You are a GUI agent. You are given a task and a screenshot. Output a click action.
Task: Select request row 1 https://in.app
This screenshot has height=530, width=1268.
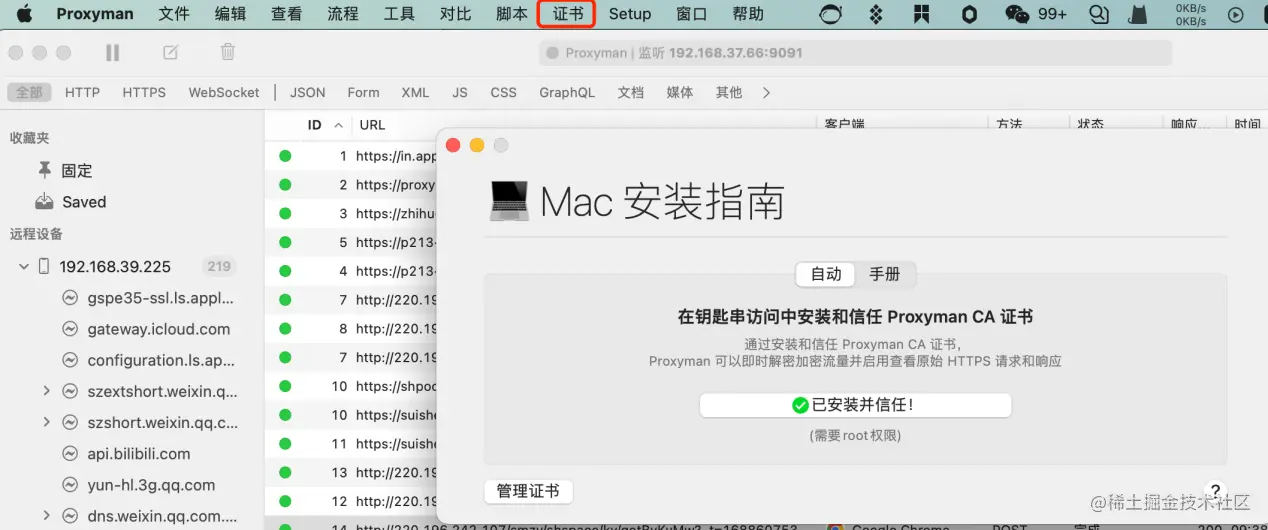click(351, 156)
